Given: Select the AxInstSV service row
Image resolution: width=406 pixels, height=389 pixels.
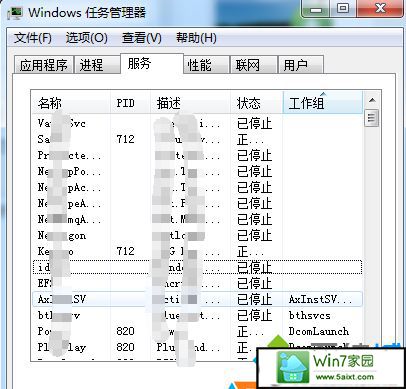Looking at the screenshot, I should coord(197,299).
